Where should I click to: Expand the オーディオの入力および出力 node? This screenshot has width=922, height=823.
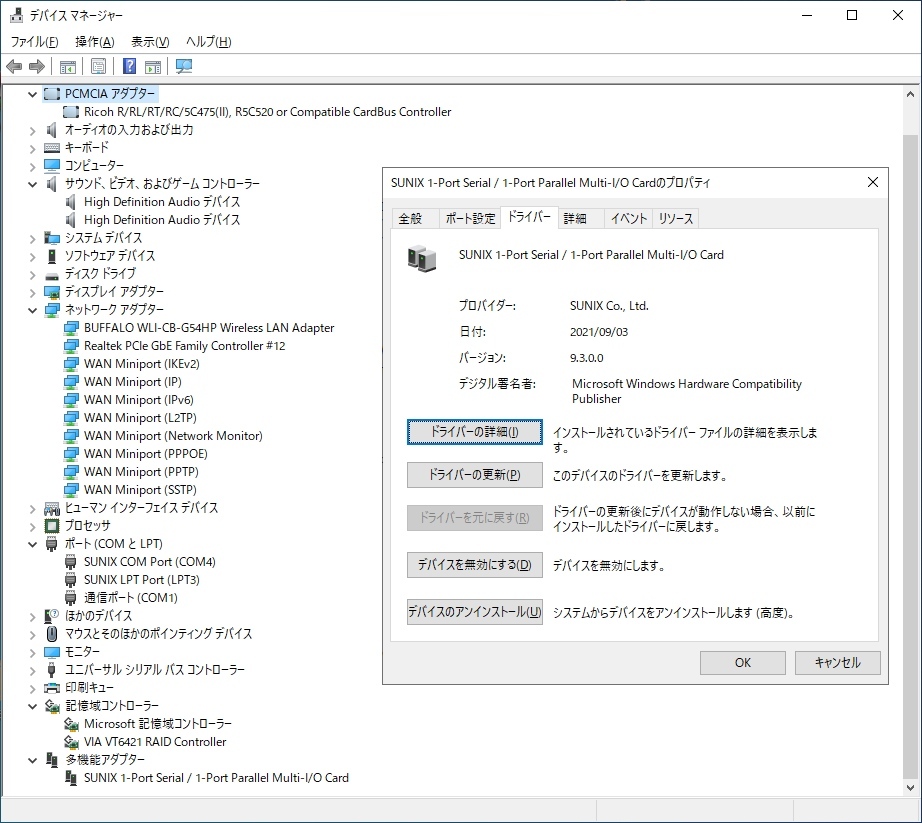32,131
